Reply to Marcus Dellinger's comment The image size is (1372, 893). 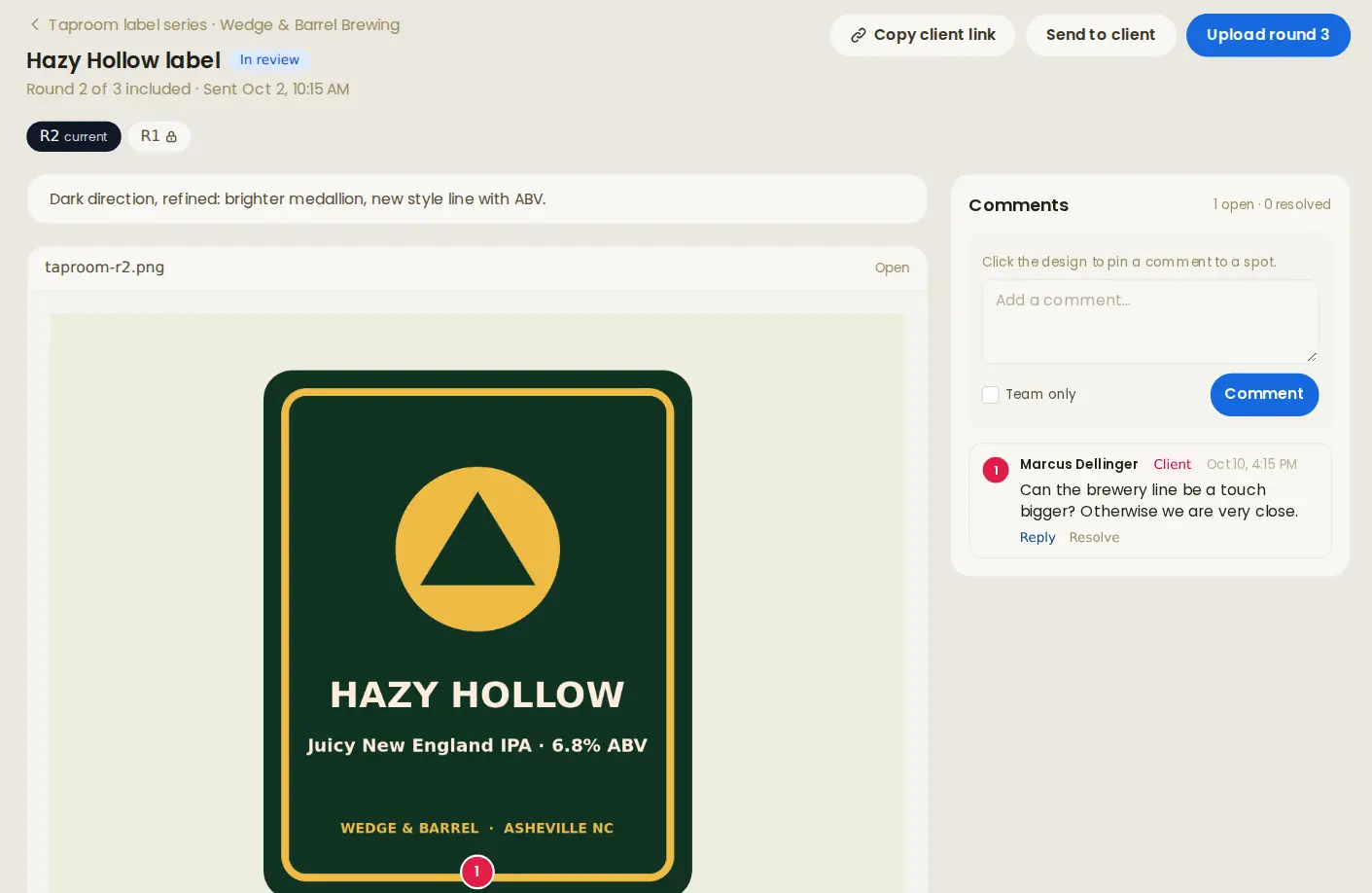tap(1038, 537)
